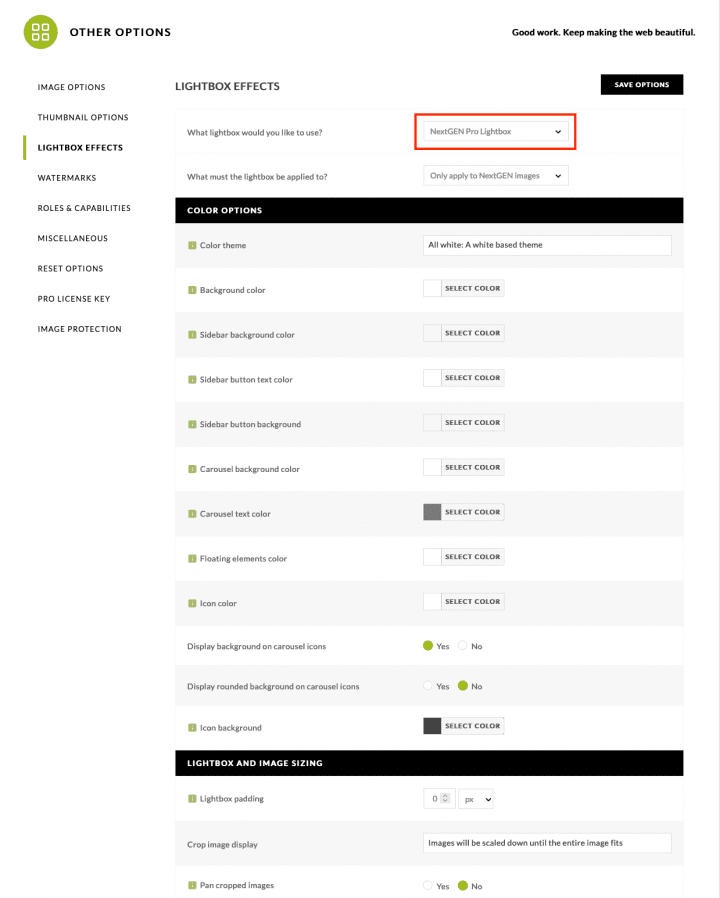720x898 pixels.
Task: Click the info icon beside Color theme
Action: (192, 245)
